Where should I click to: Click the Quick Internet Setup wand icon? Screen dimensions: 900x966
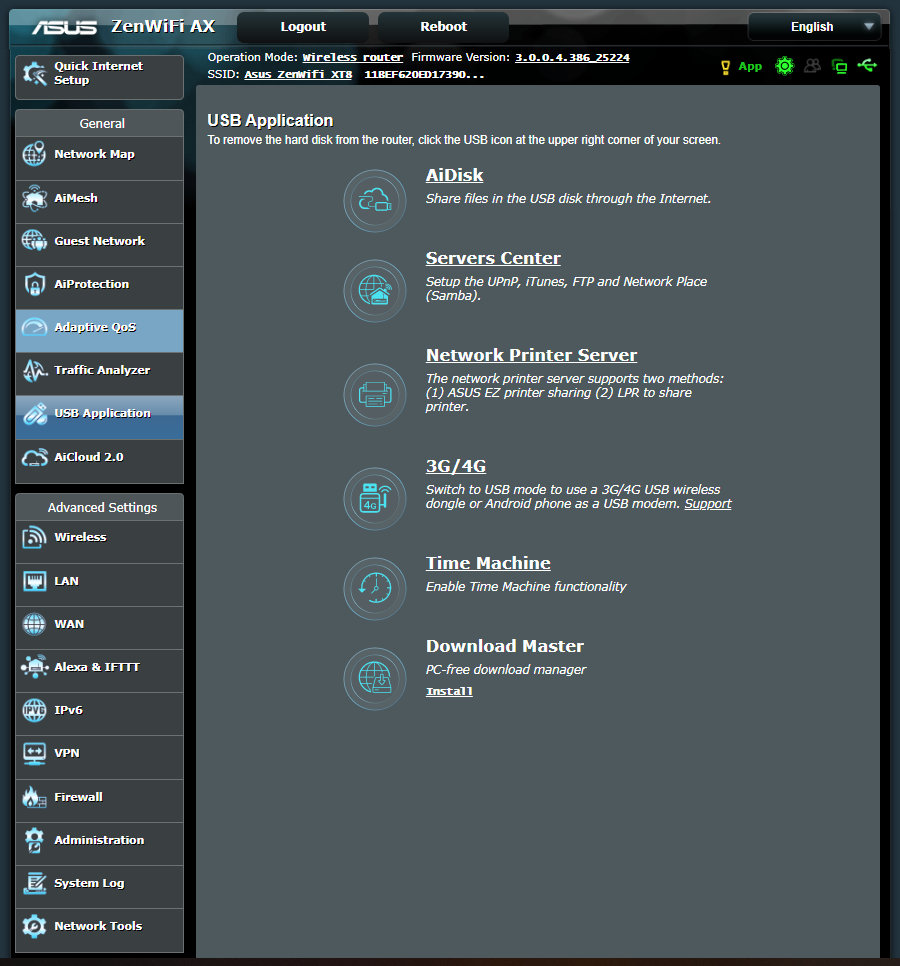click(x=34, y=74)
